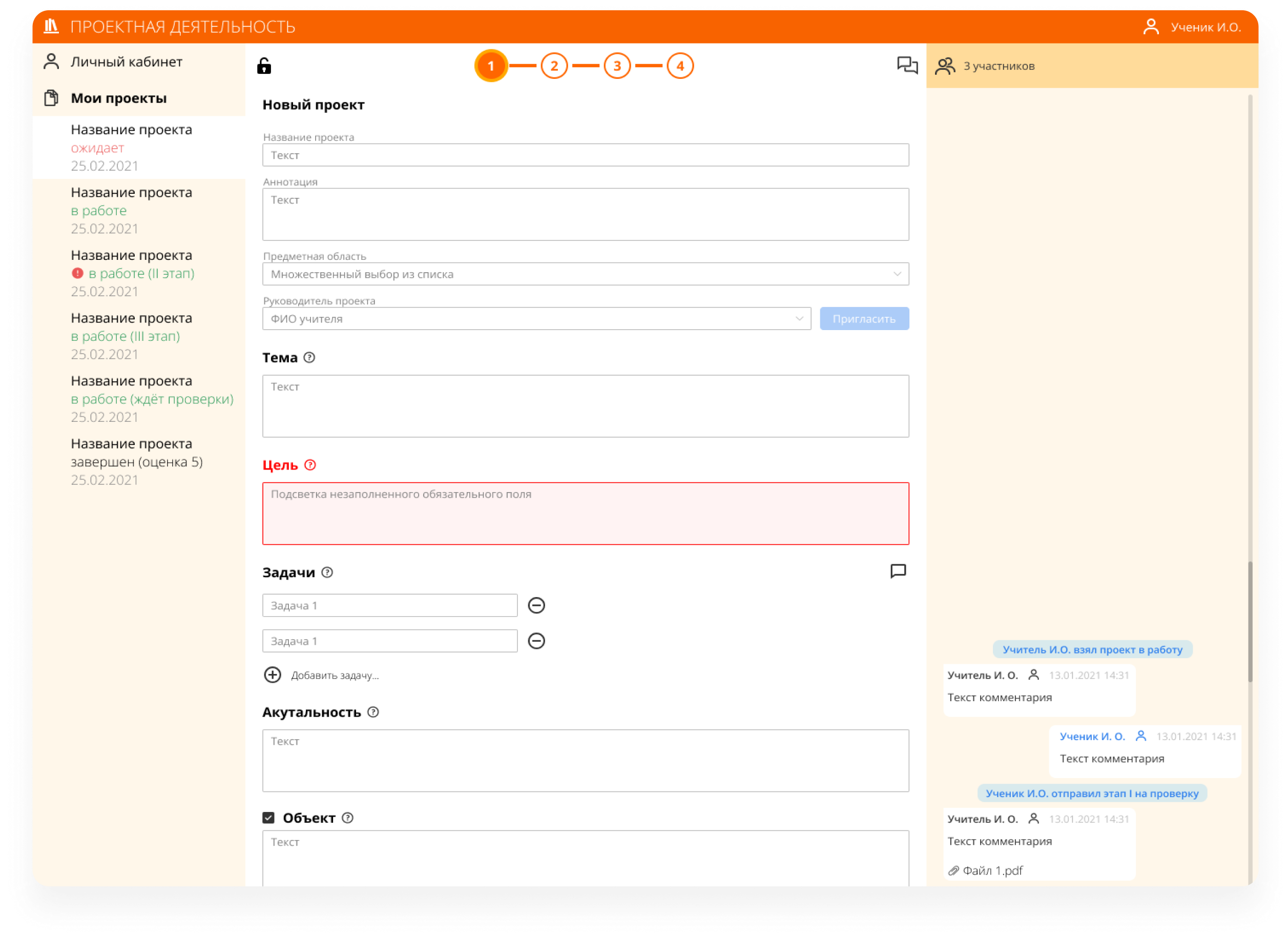Screen dimensions: 1288x938
Task: Click into the Цель text field
Action: pos(585,514)
